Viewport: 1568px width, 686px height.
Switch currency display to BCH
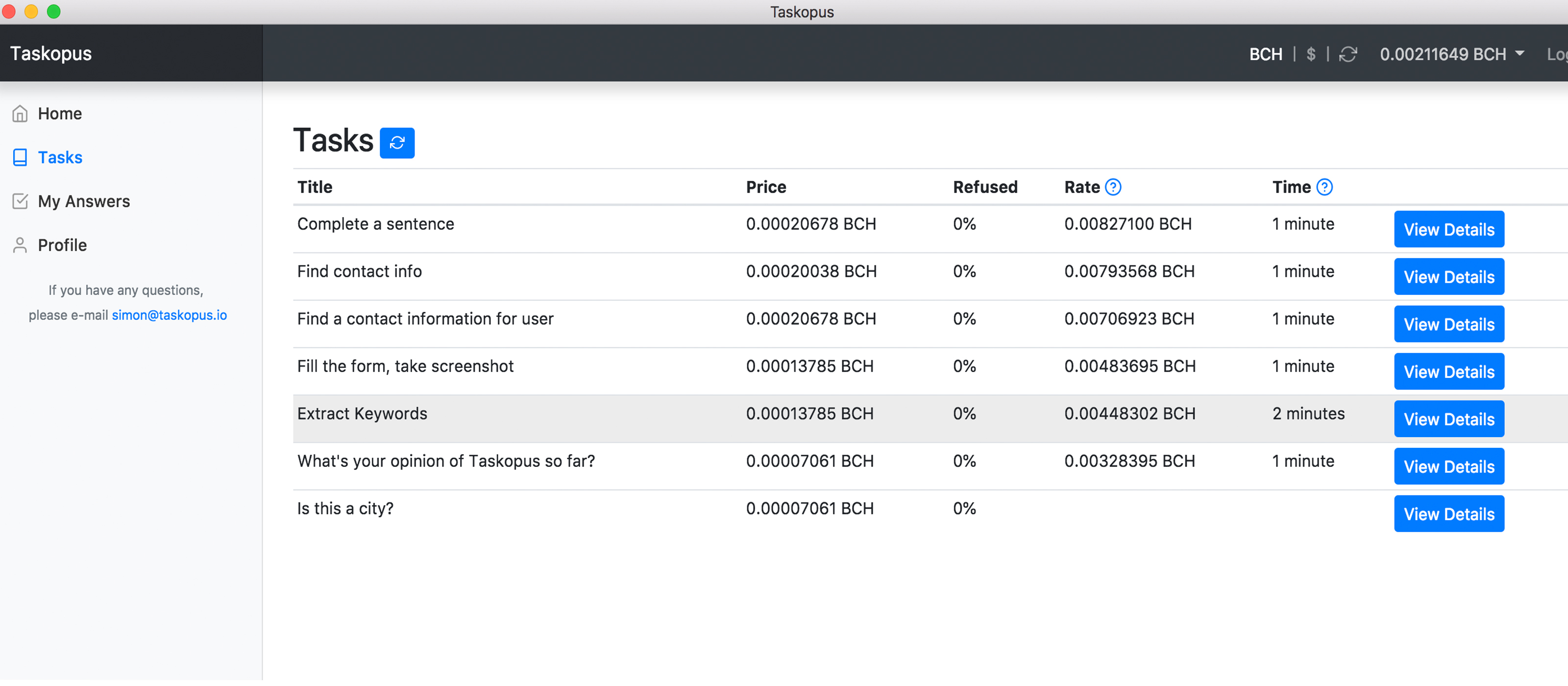[1266, 54]
